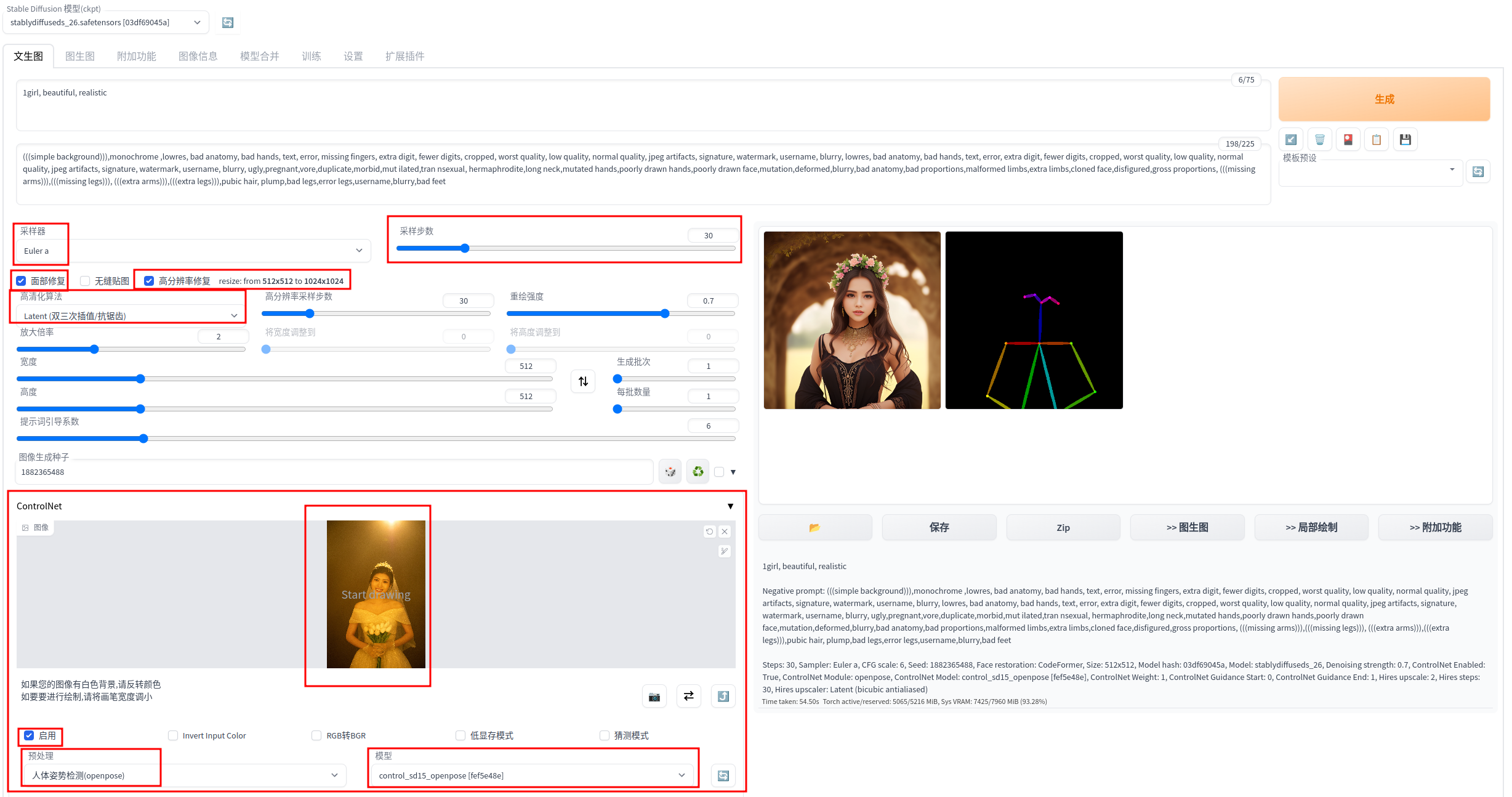
Task: Click the swap width and height icon
Action: click(583, 381)
